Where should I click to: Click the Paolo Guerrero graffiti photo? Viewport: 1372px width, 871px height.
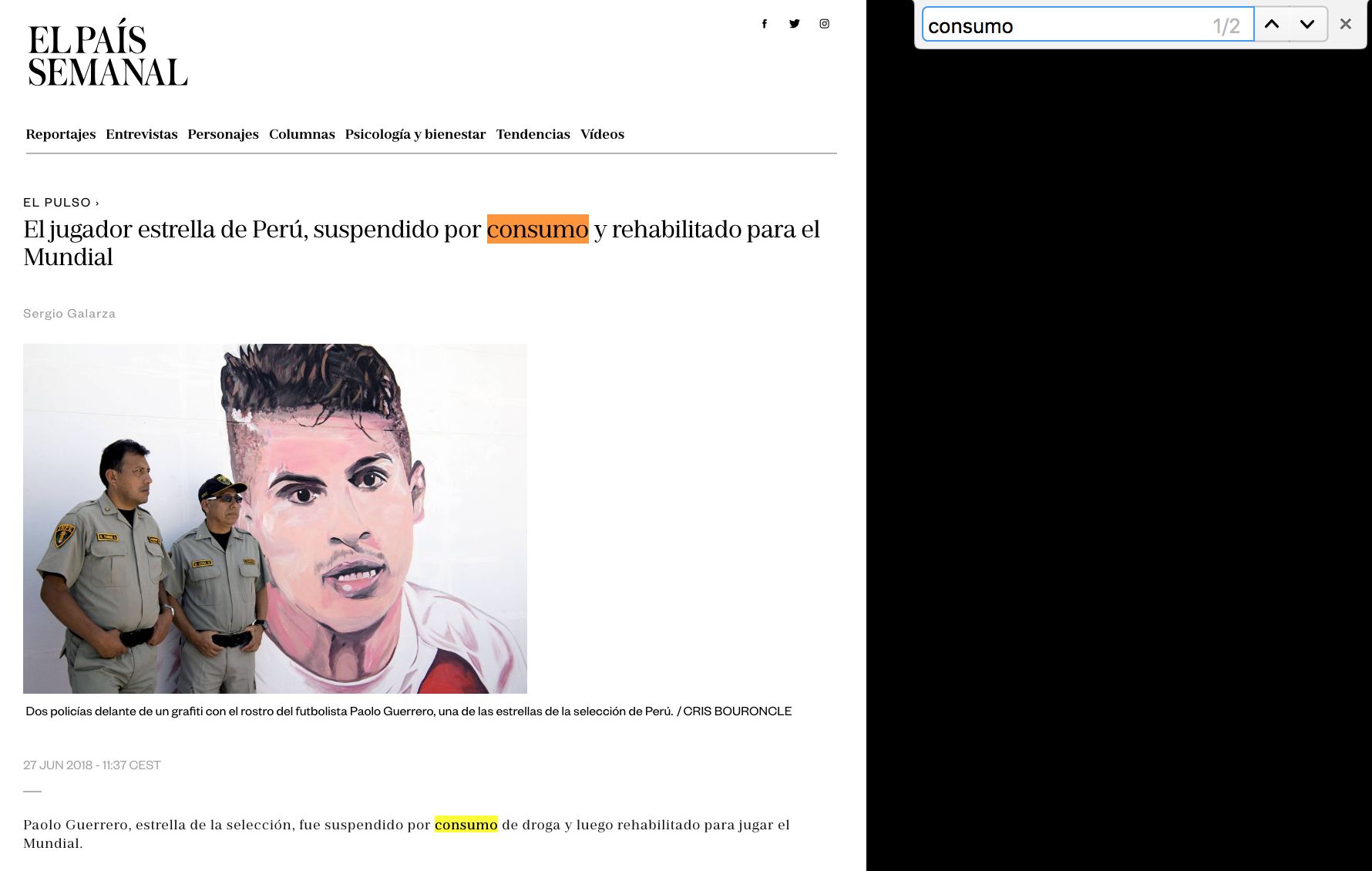pos(275,517)
